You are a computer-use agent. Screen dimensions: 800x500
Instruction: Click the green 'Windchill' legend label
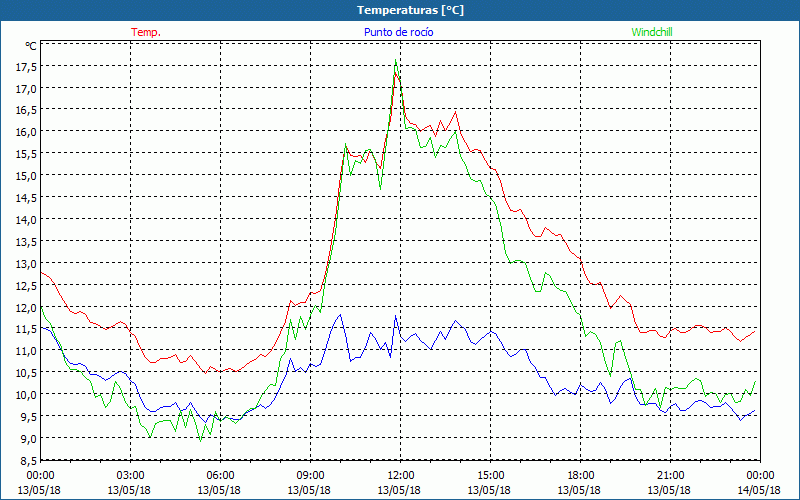click(x=652, y=32)
